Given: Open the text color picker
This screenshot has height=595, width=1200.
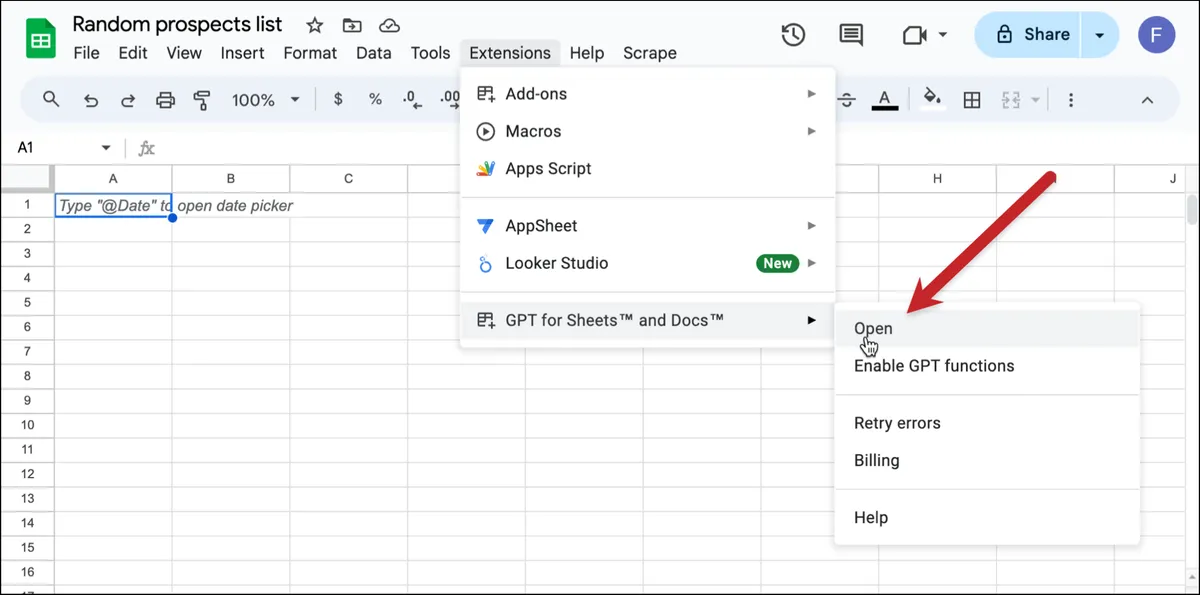Looking at the screenshot, I should 884,100.
